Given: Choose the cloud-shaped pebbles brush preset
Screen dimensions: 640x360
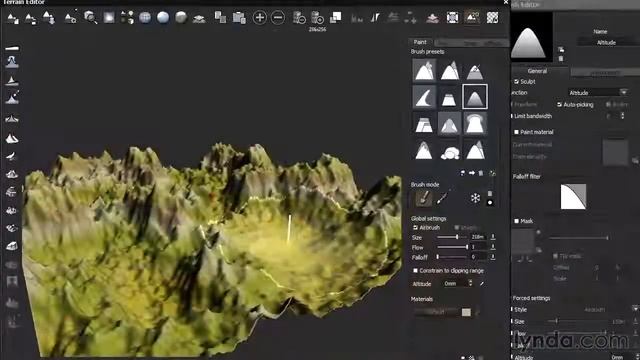Looking at the screenshot, I should click(449, 152).
